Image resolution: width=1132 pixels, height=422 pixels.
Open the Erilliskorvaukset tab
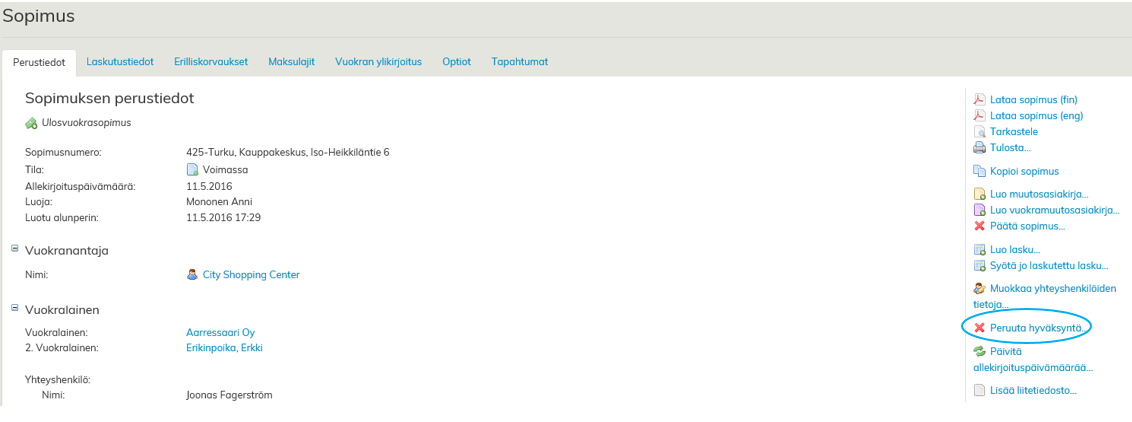click(211, 62)
